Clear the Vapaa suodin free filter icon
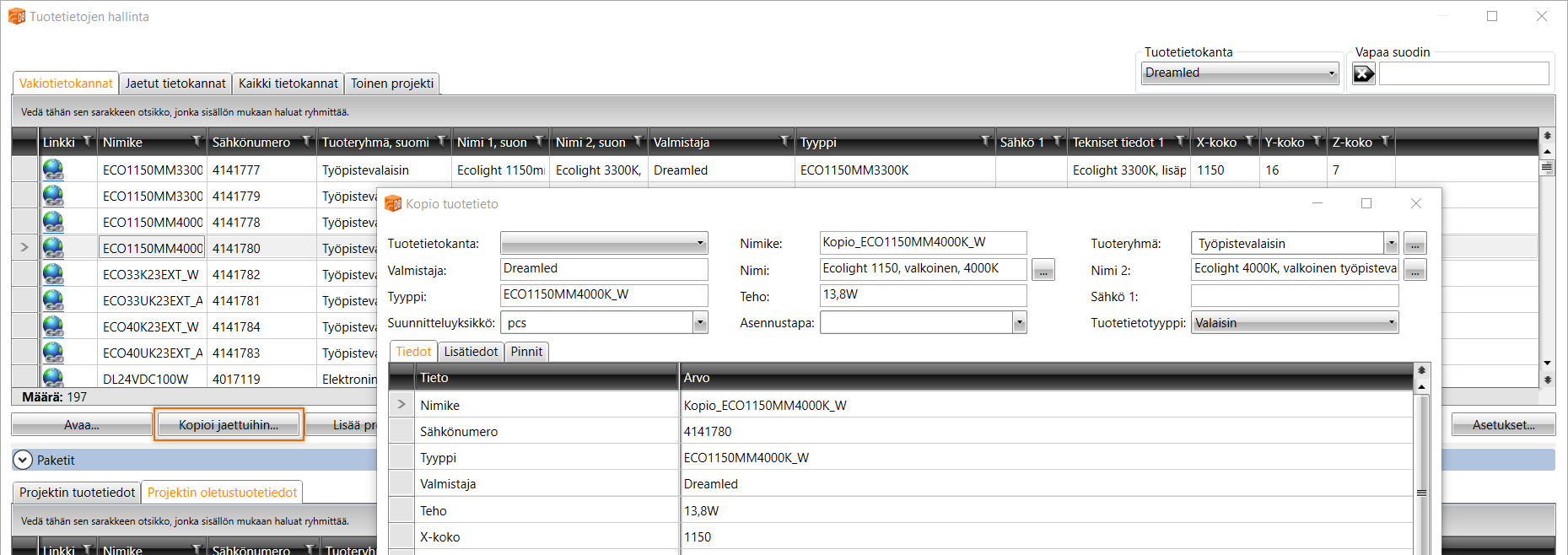This screenshot has width=1568, height=555. 1363,74
